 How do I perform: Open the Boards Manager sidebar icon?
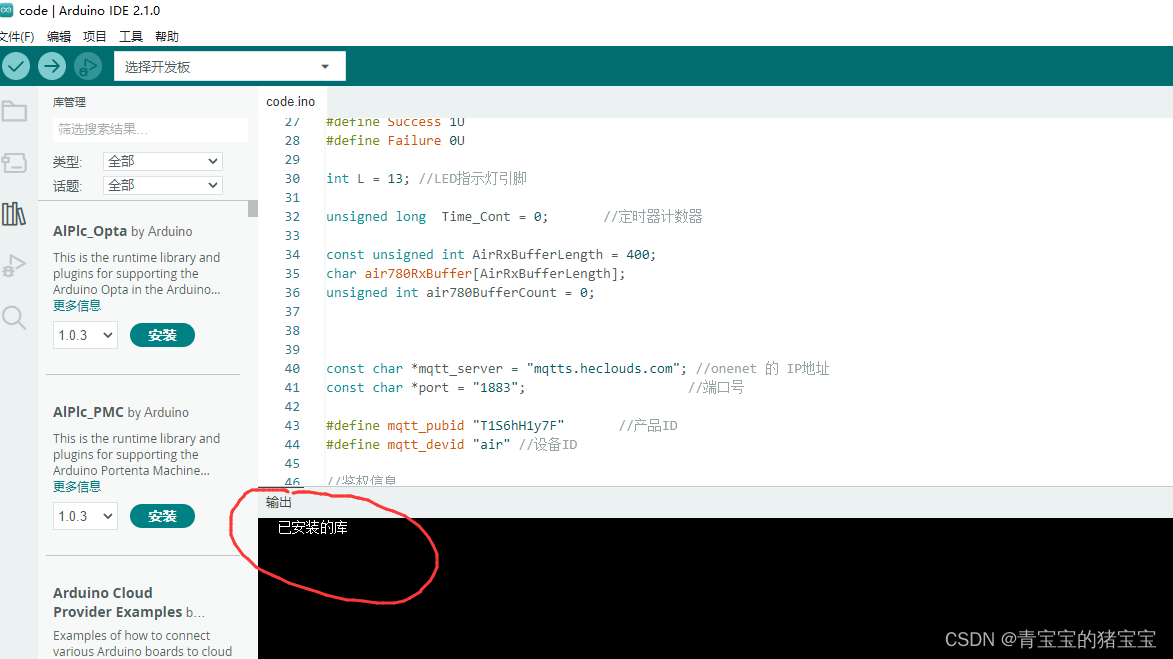click(x=15, y=163)
